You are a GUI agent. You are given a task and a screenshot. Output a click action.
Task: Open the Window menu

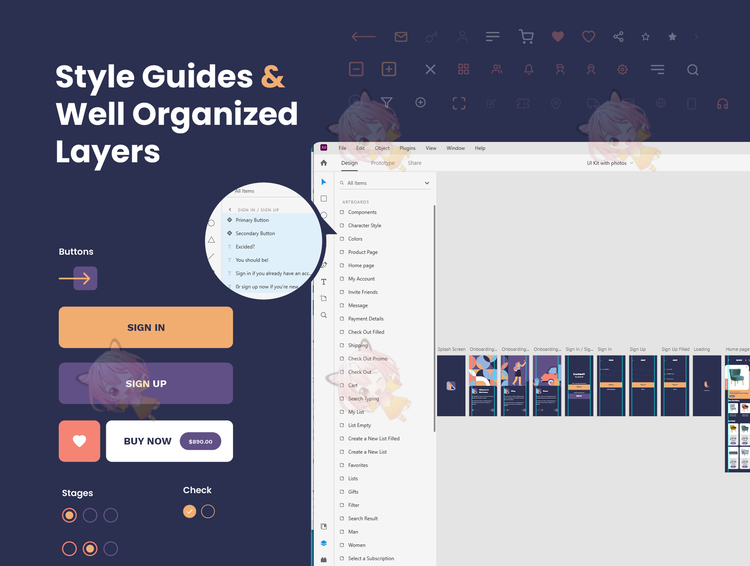[x=455, y=148]
